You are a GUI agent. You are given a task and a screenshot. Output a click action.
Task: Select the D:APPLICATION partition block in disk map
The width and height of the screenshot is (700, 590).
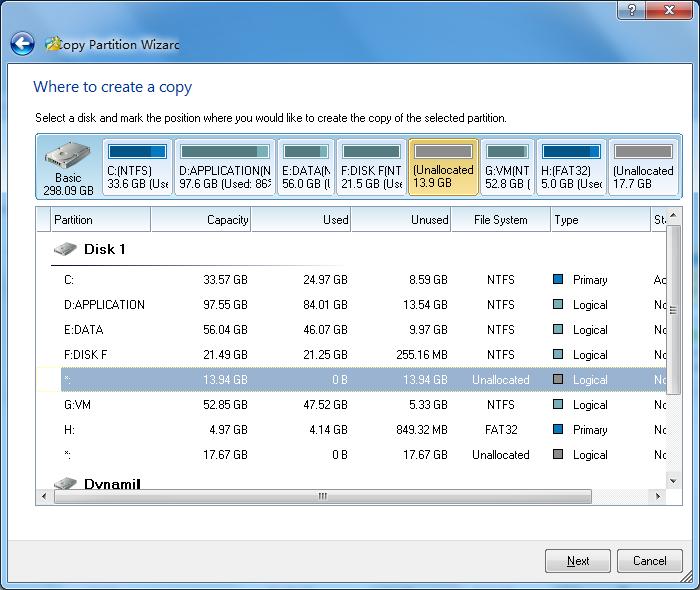224,167
